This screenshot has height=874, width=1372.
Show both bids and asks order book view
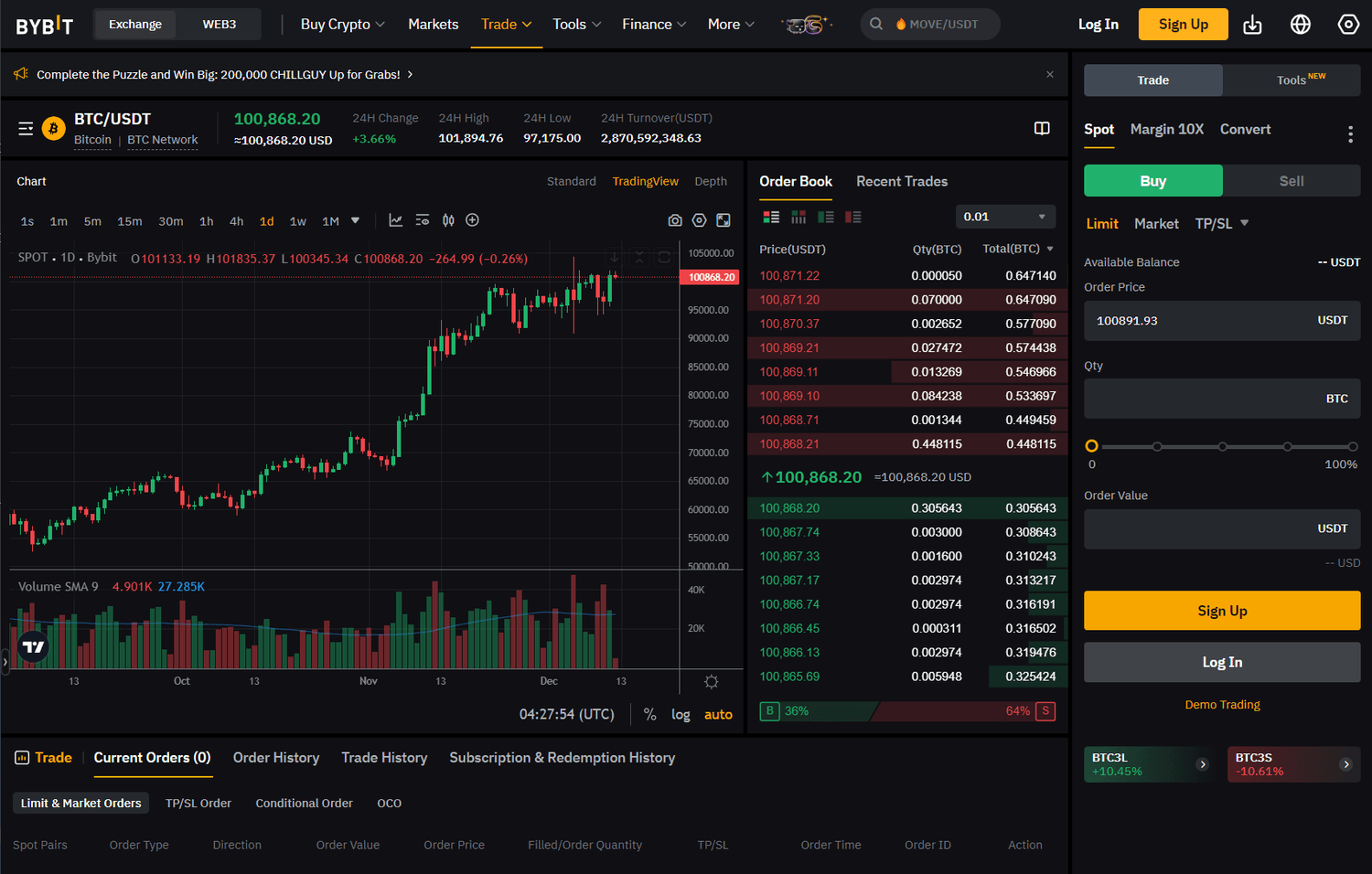tap(771, 217)
